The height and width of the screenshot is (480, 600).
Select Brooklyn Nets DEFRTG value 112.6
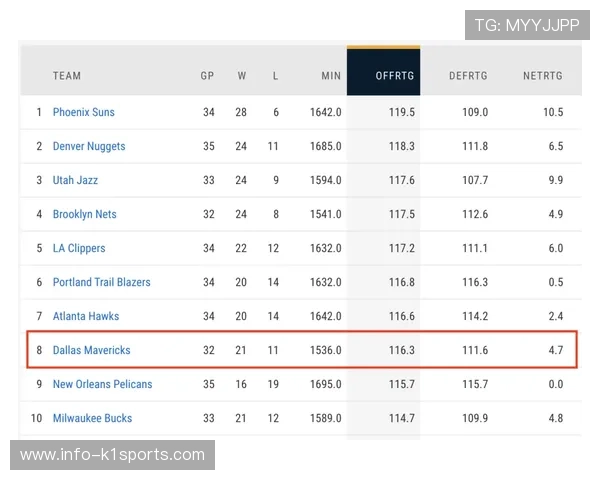coord(475,214)
